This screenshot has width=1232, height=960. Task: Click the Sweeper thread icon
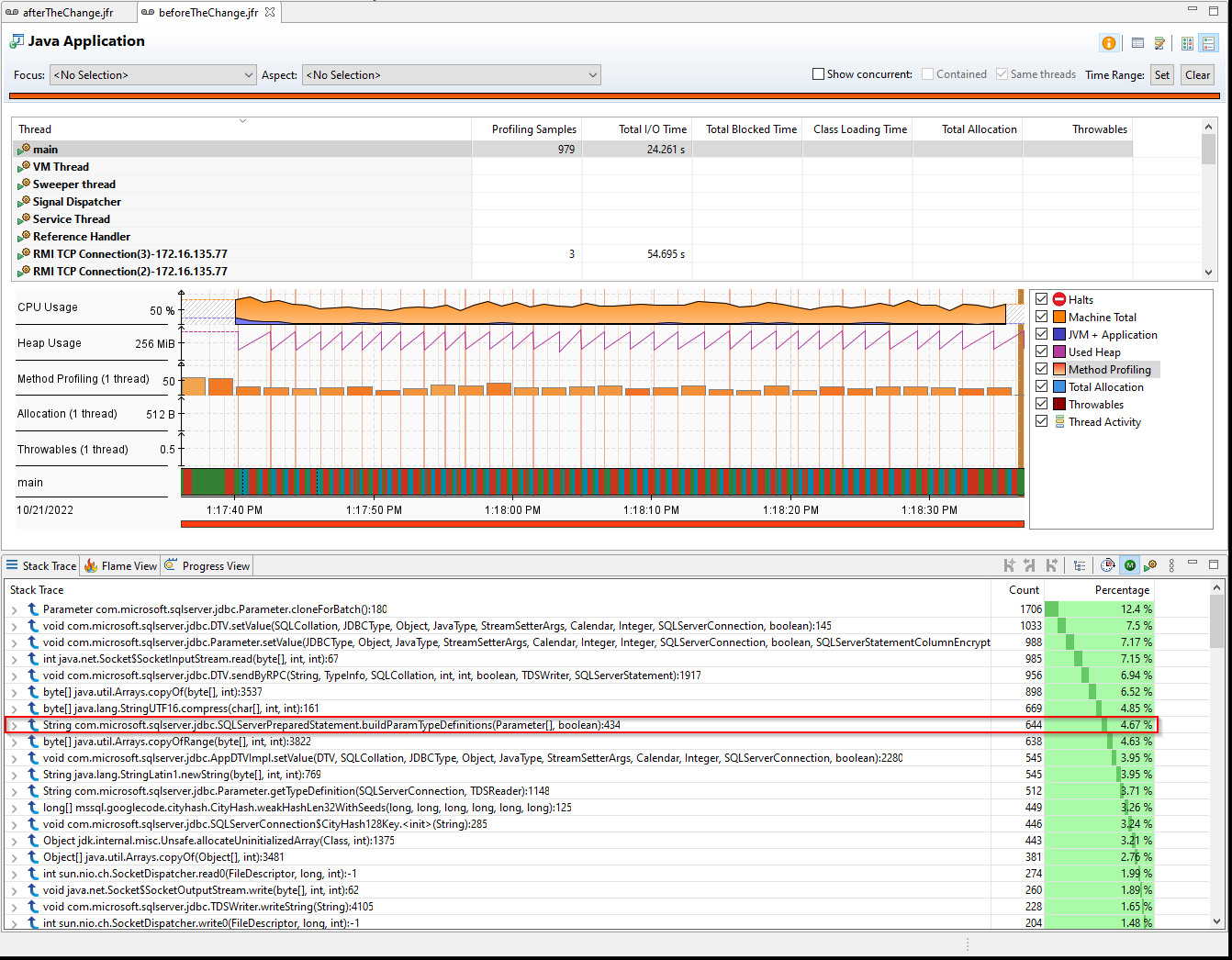(x=24, y=184)
